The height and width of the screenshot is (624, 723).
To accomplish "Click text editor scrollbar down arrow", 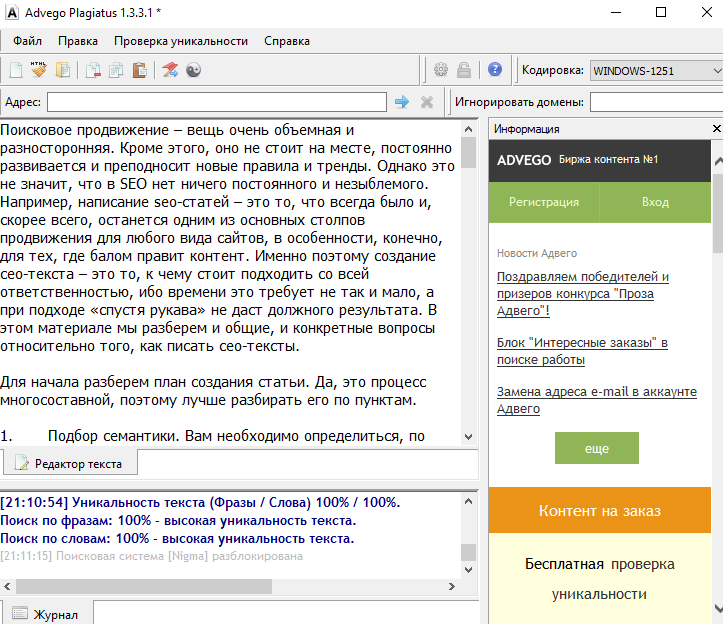I will tap(468, 436).
